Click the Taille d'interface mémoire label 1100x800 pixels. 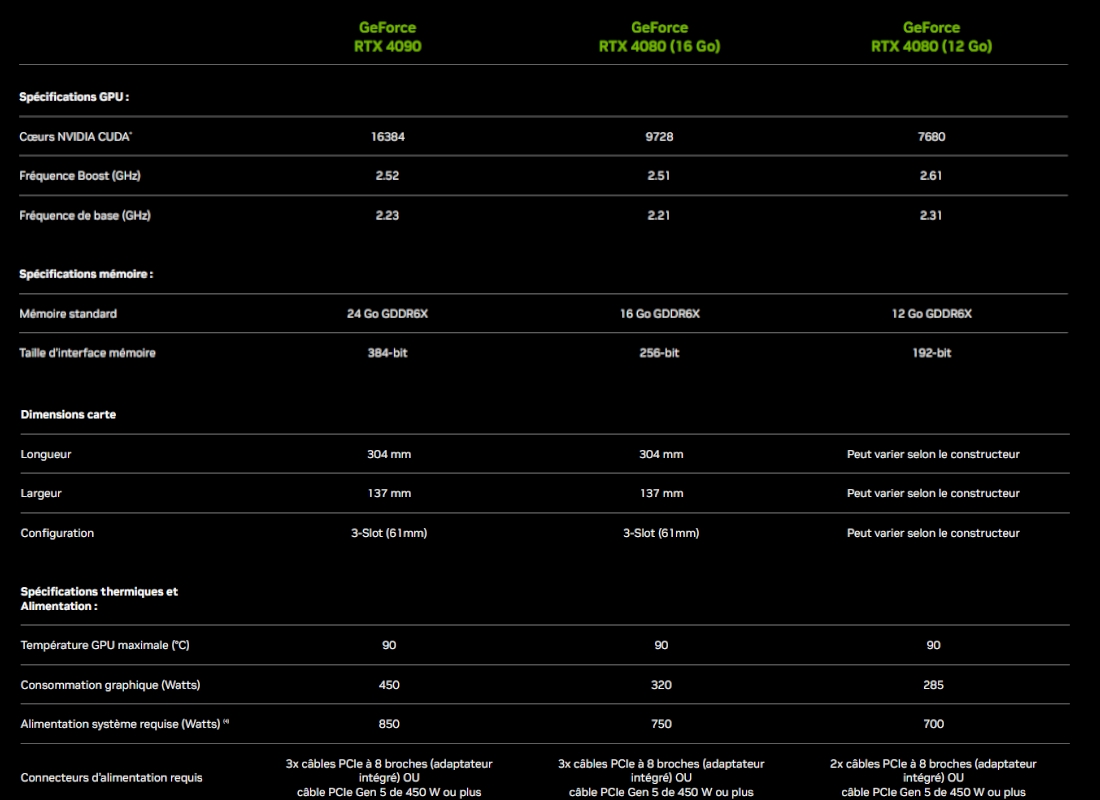pos(87,353)
